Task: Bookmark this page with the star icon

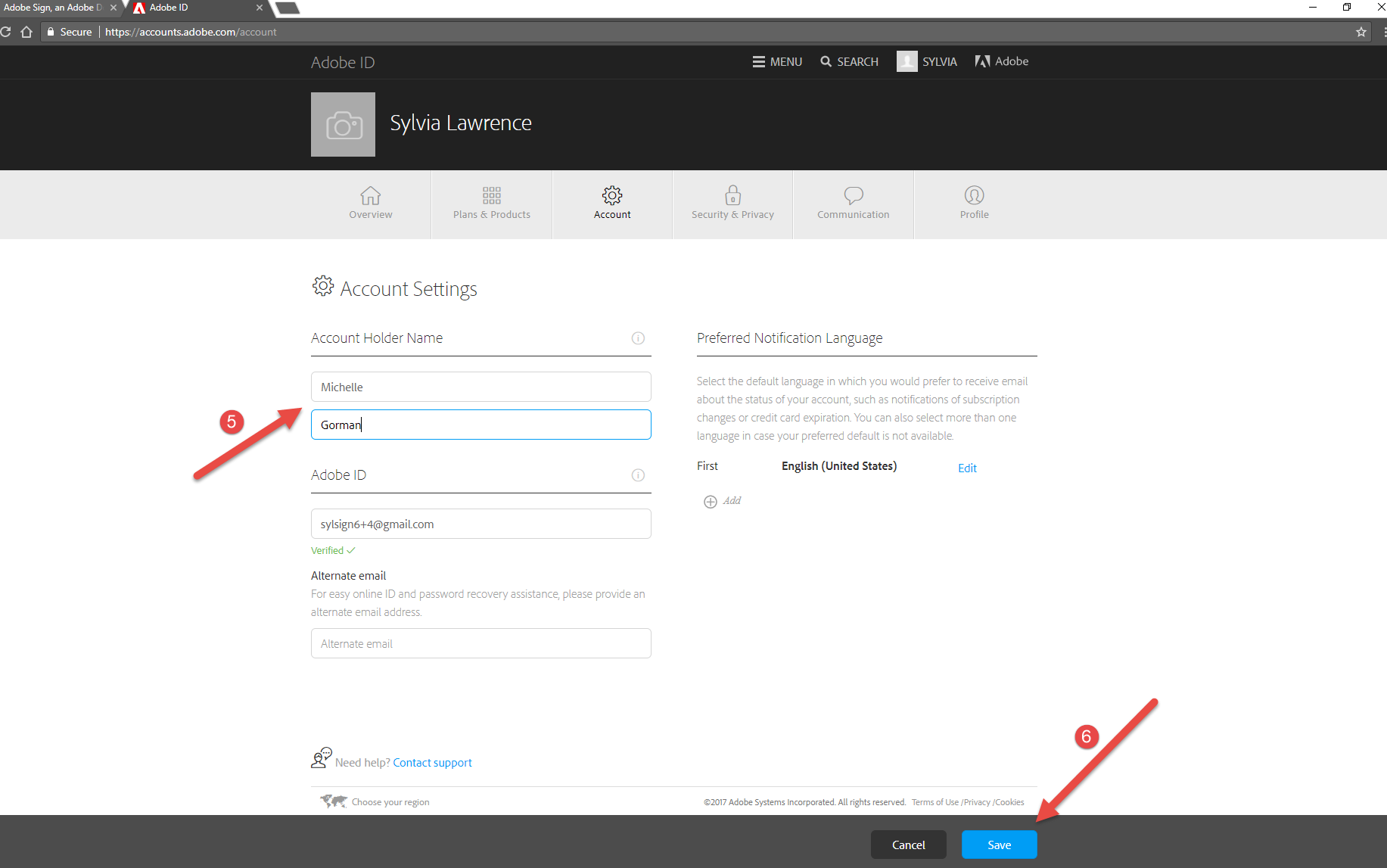Action: tap(1361, 32)
